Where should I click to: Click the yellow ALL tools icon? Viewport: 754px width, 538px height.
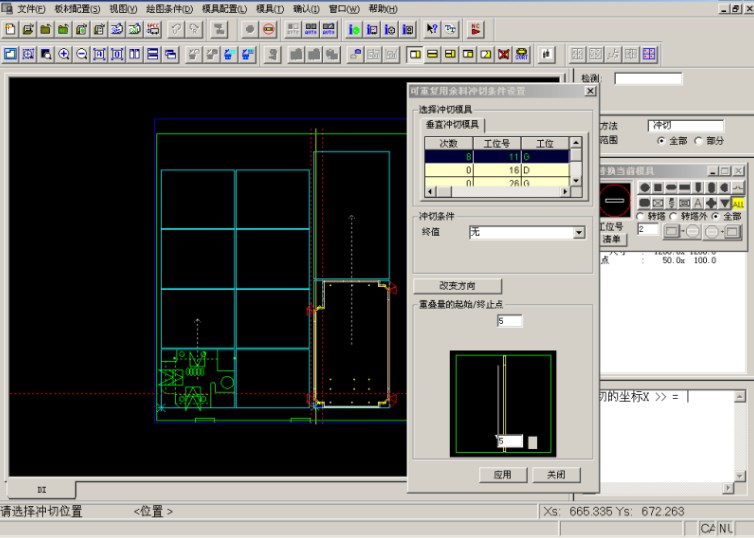[x=738, y=203]
